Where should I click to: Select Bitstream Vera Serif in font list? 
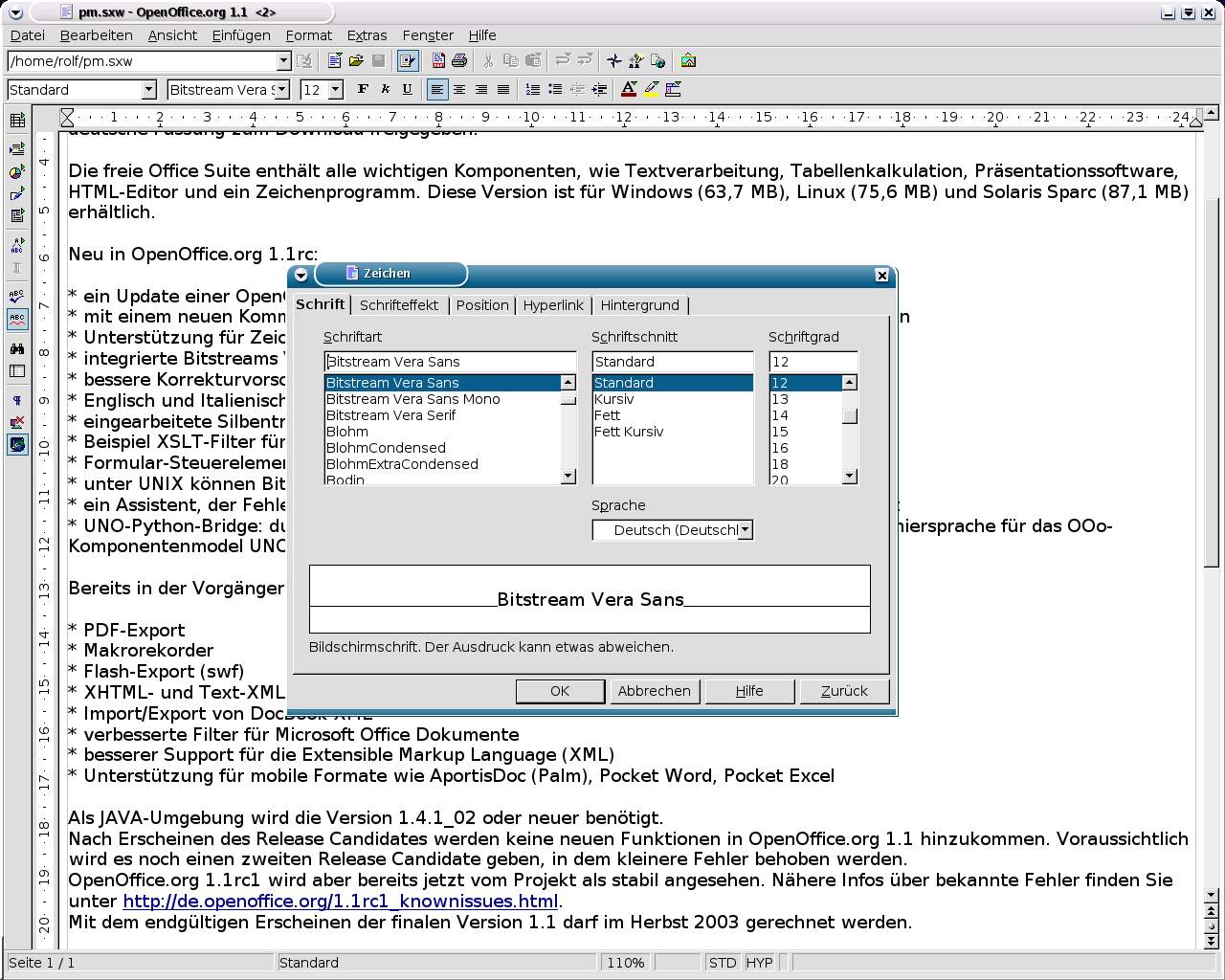coord(390,415)
